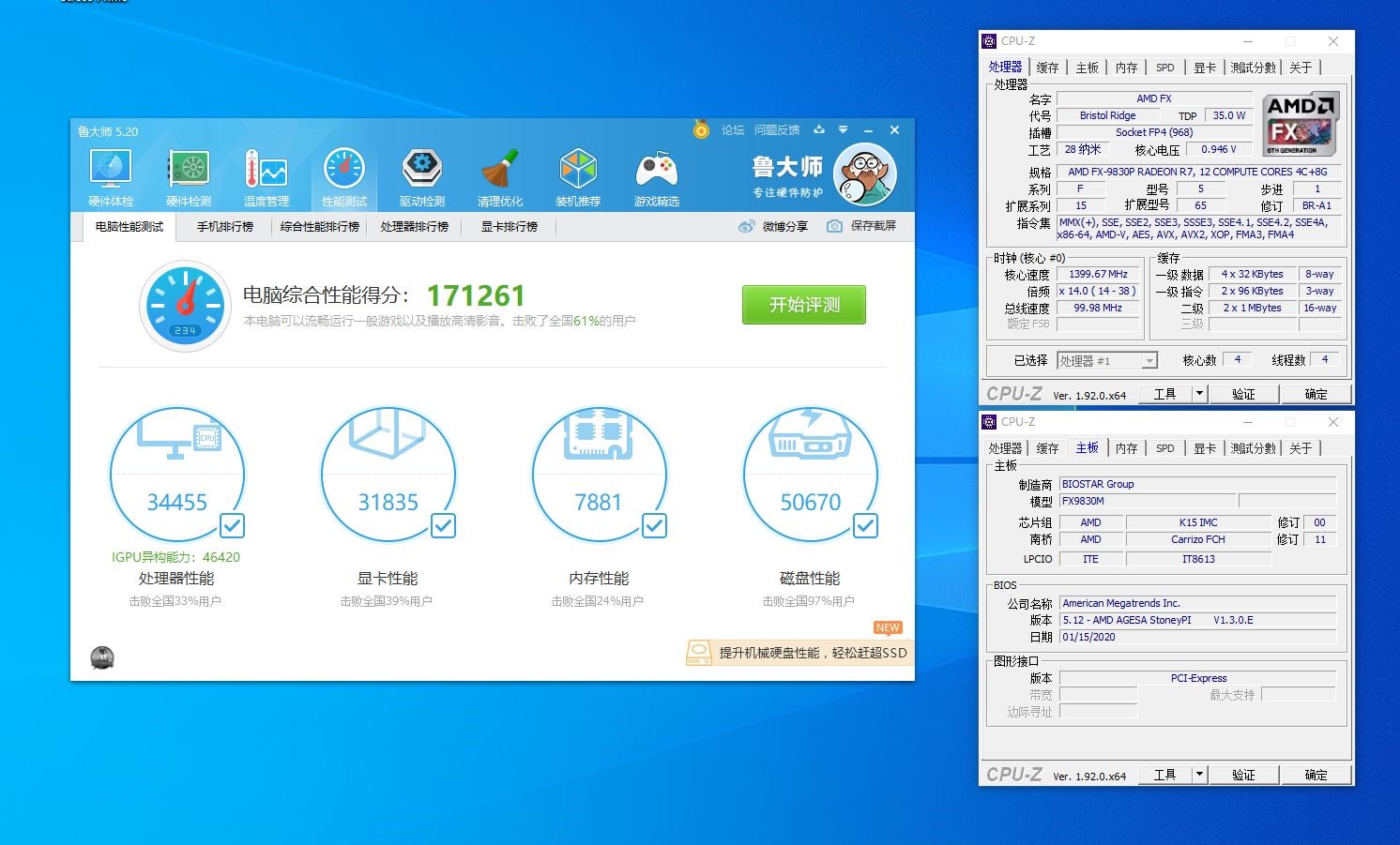Click the BIOS date 01/15/2020 field
Viewport: 1400px width, 845px height.
coord(1197,637)
